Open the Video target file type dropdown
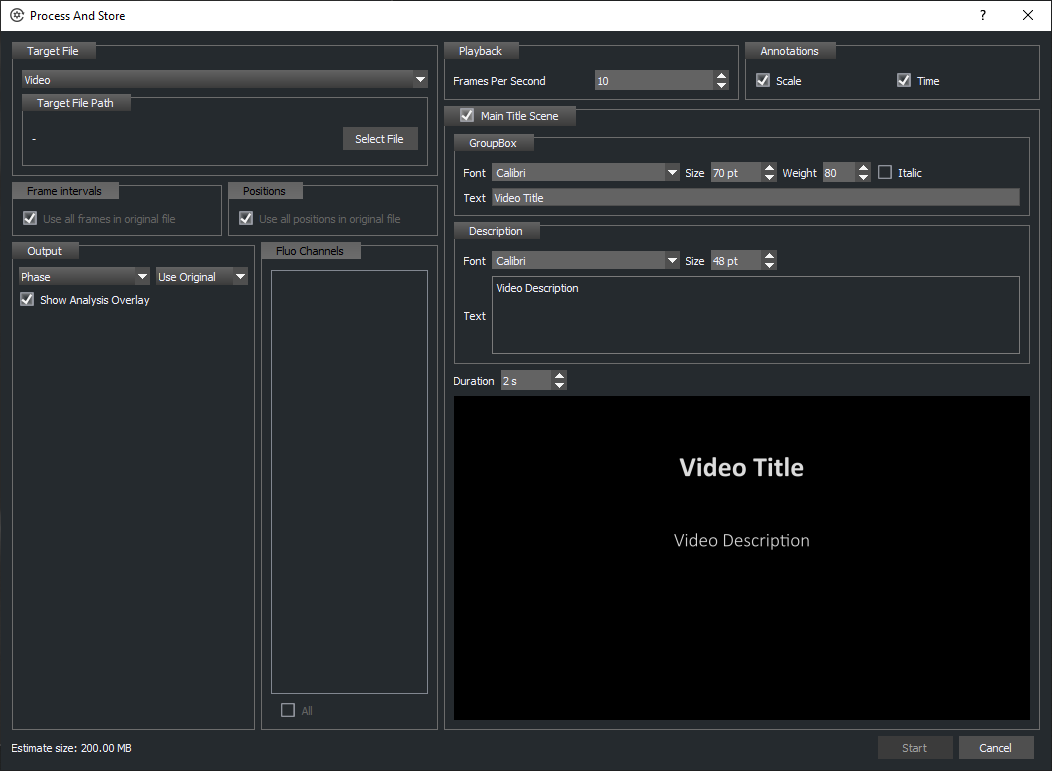The height and width of the screenshot is (771, 1052). [225, 80]
